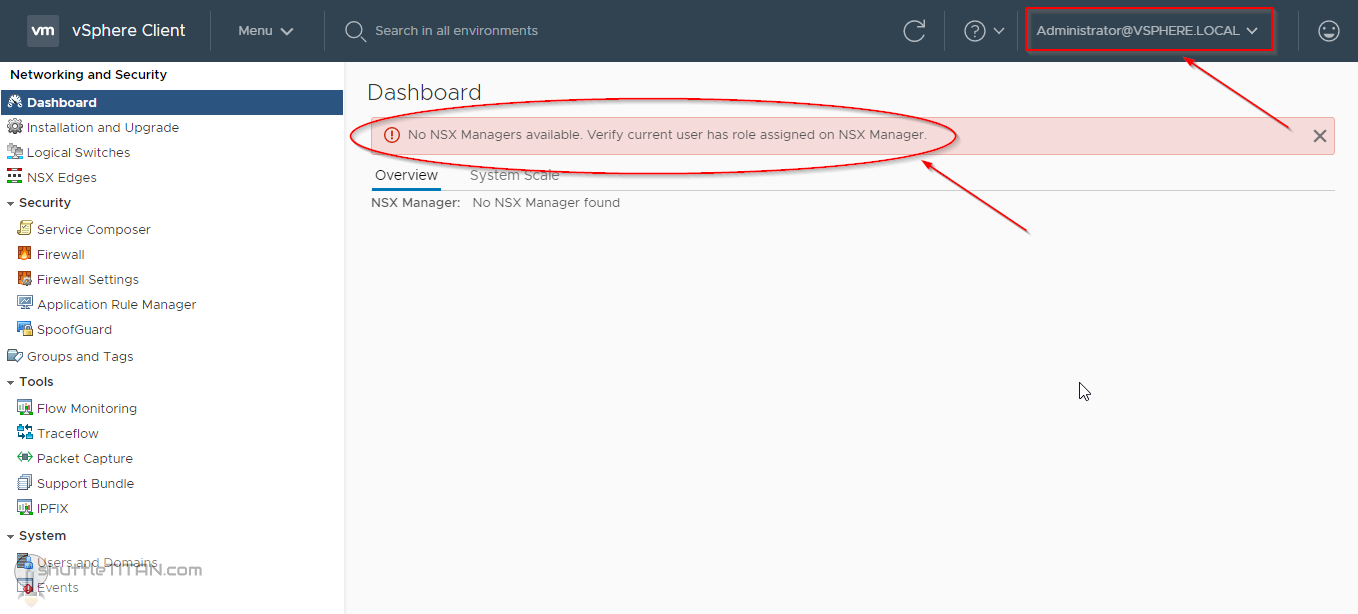This screenshot has height=614, width=1358.
Task: Click the NSX Edges icon
Action: tap(15, 177)
